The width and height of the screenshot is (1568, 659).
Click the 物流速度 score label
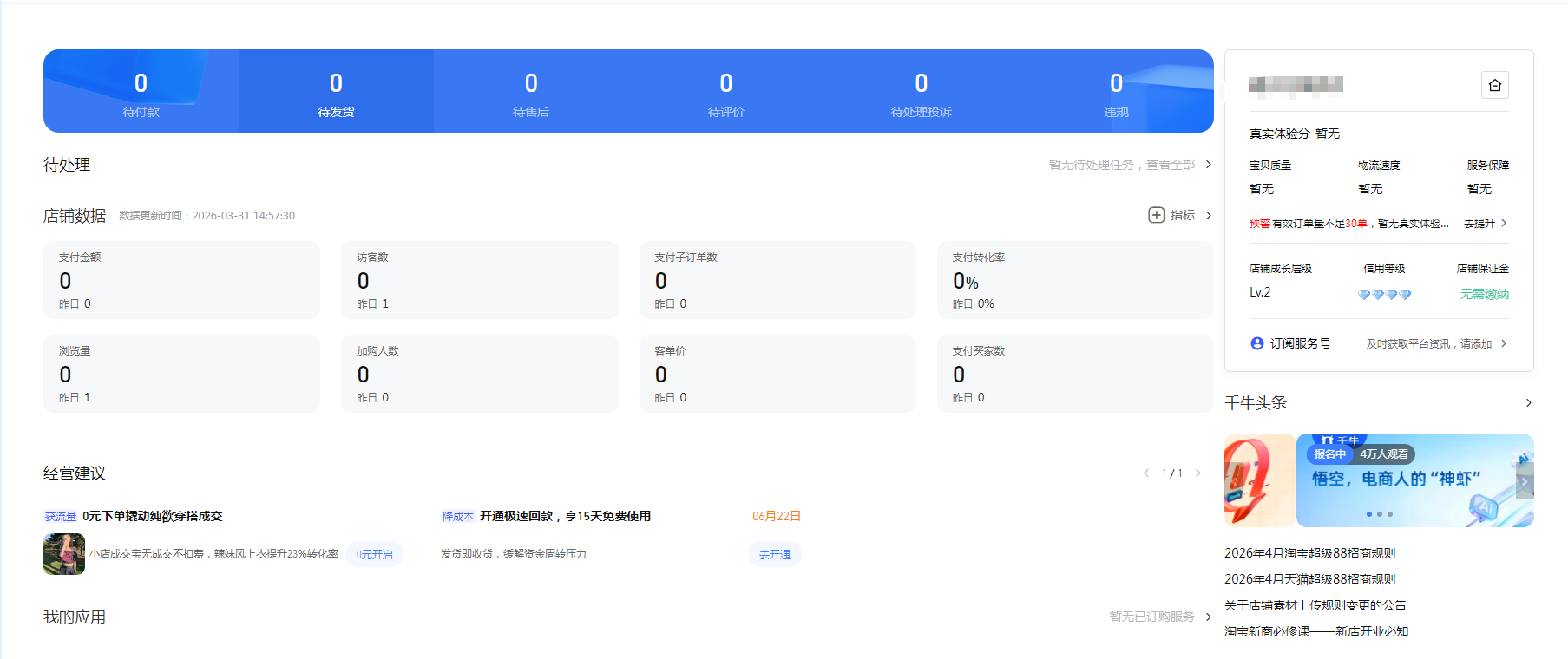pos(1379,165)
